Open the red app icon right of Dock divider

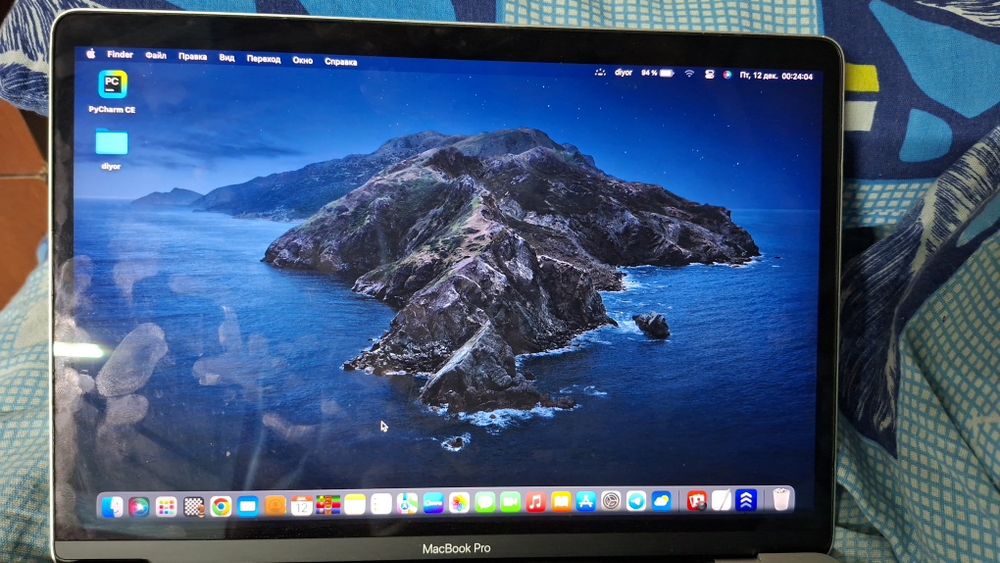696,501
